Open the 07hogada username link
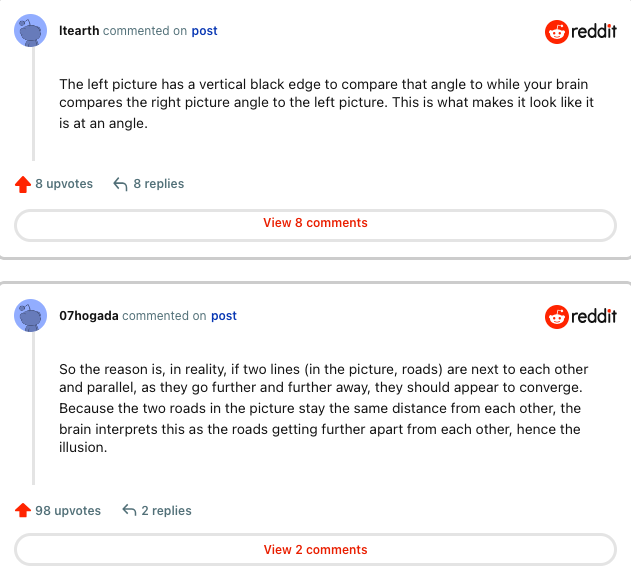 (89, 316)
